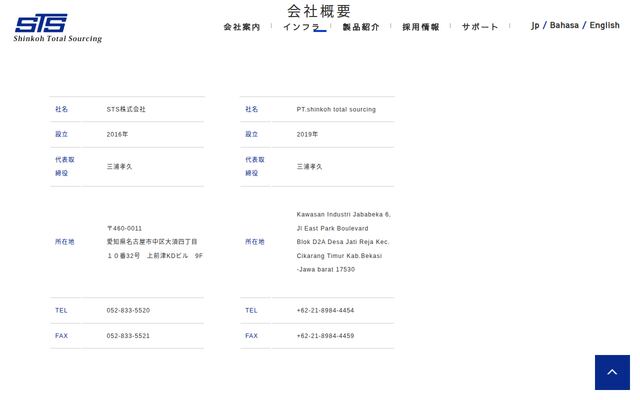This screenshot has height=400, width=640.
Task: Click the 会社概要 page heading
Action: click(x=319, y=11)
